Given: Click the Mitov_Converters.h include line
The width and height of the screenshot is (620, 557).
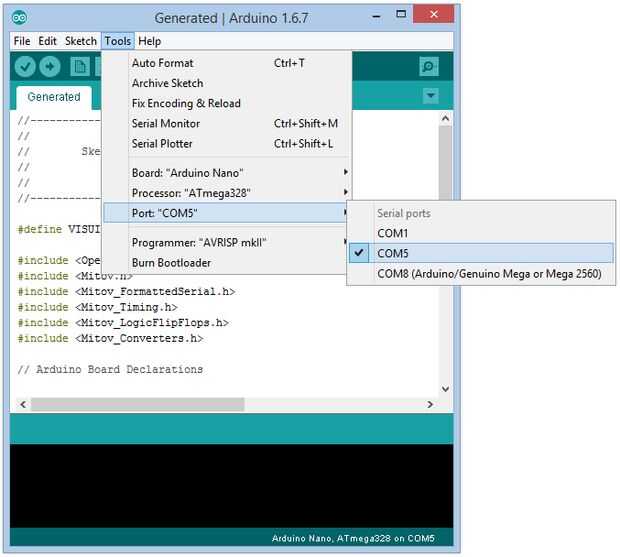Looking at the screenshot, I should (110, 338).
